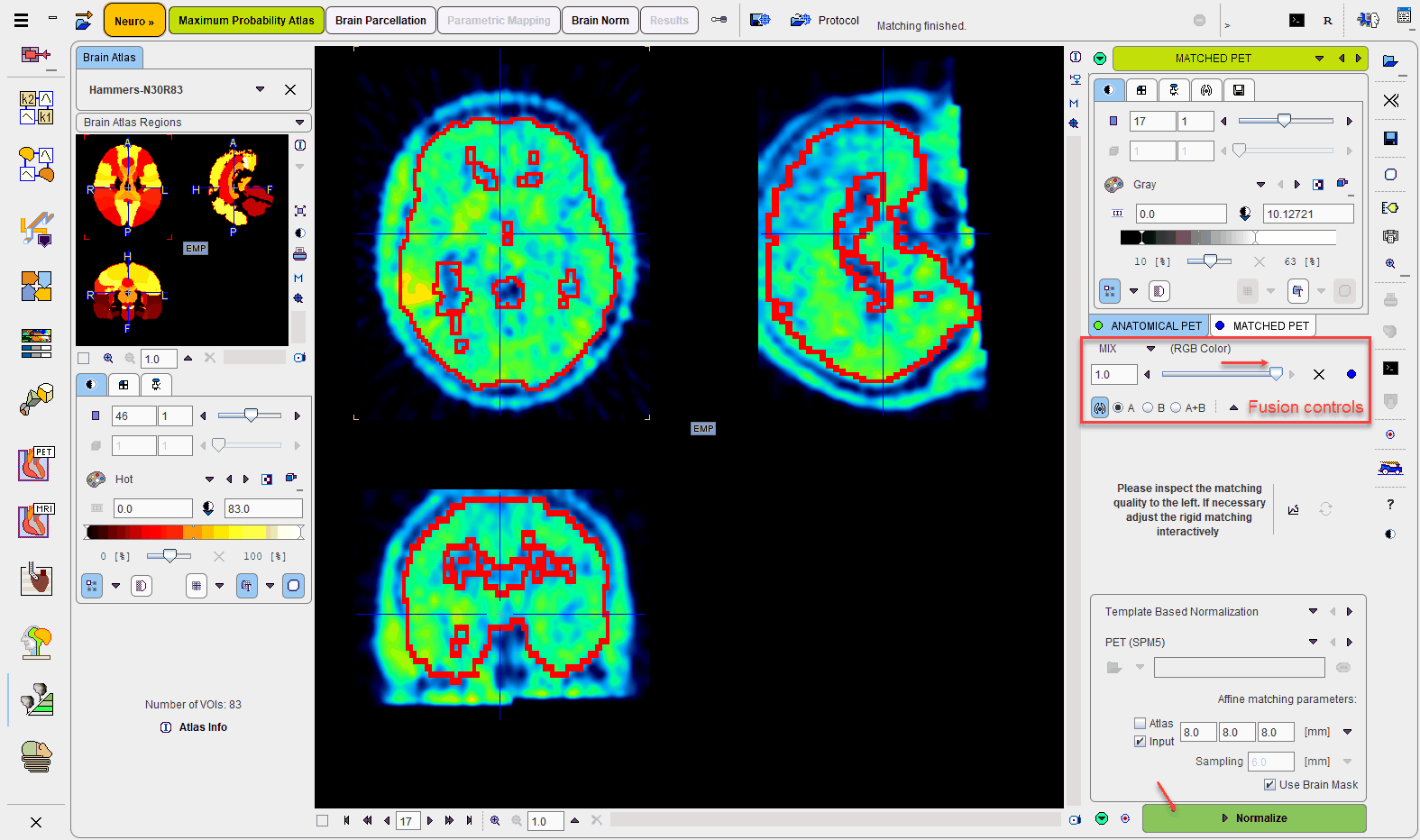Toggle the Use Brain Mask checkbox
1420x840 pixels.
coord(1269,784)
